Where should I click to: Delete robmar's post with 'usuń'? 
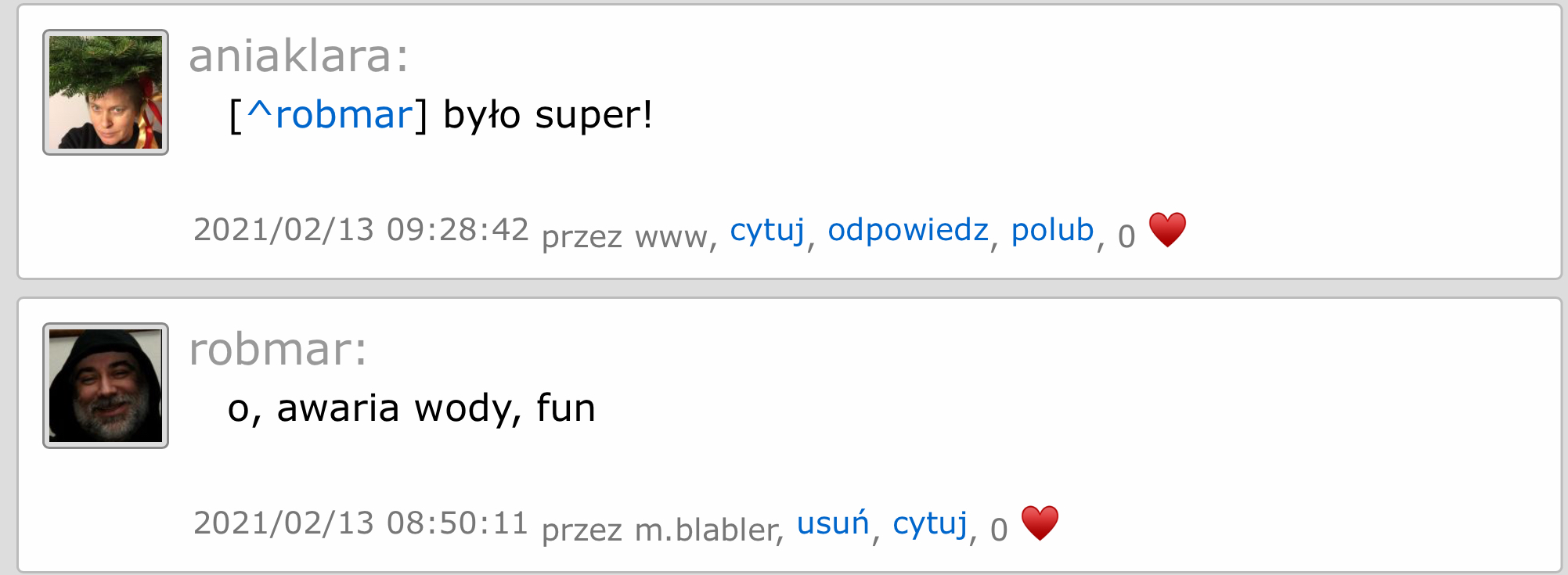[x=833, y=523]
